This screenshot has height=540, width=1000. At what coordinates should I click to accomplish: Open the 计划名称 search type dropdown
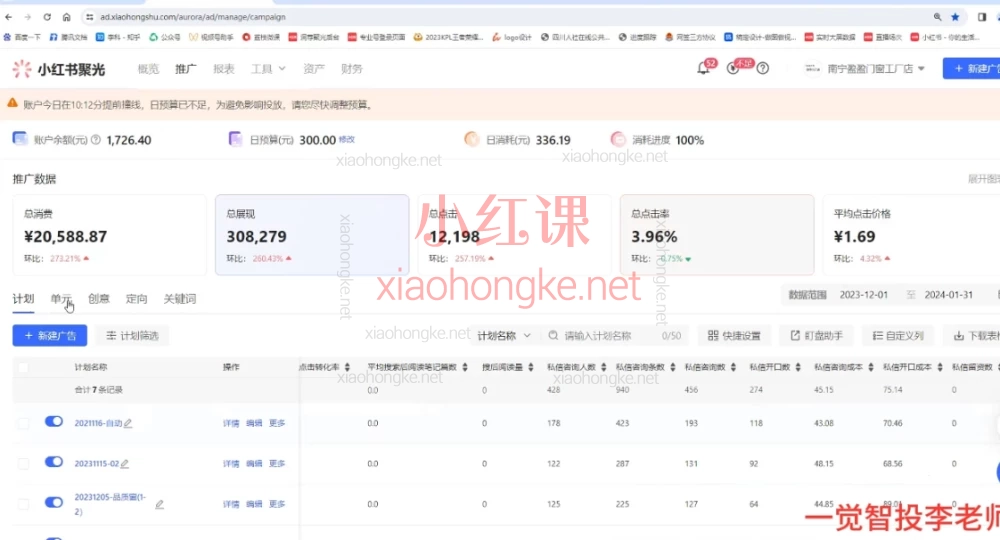[504, 335]
